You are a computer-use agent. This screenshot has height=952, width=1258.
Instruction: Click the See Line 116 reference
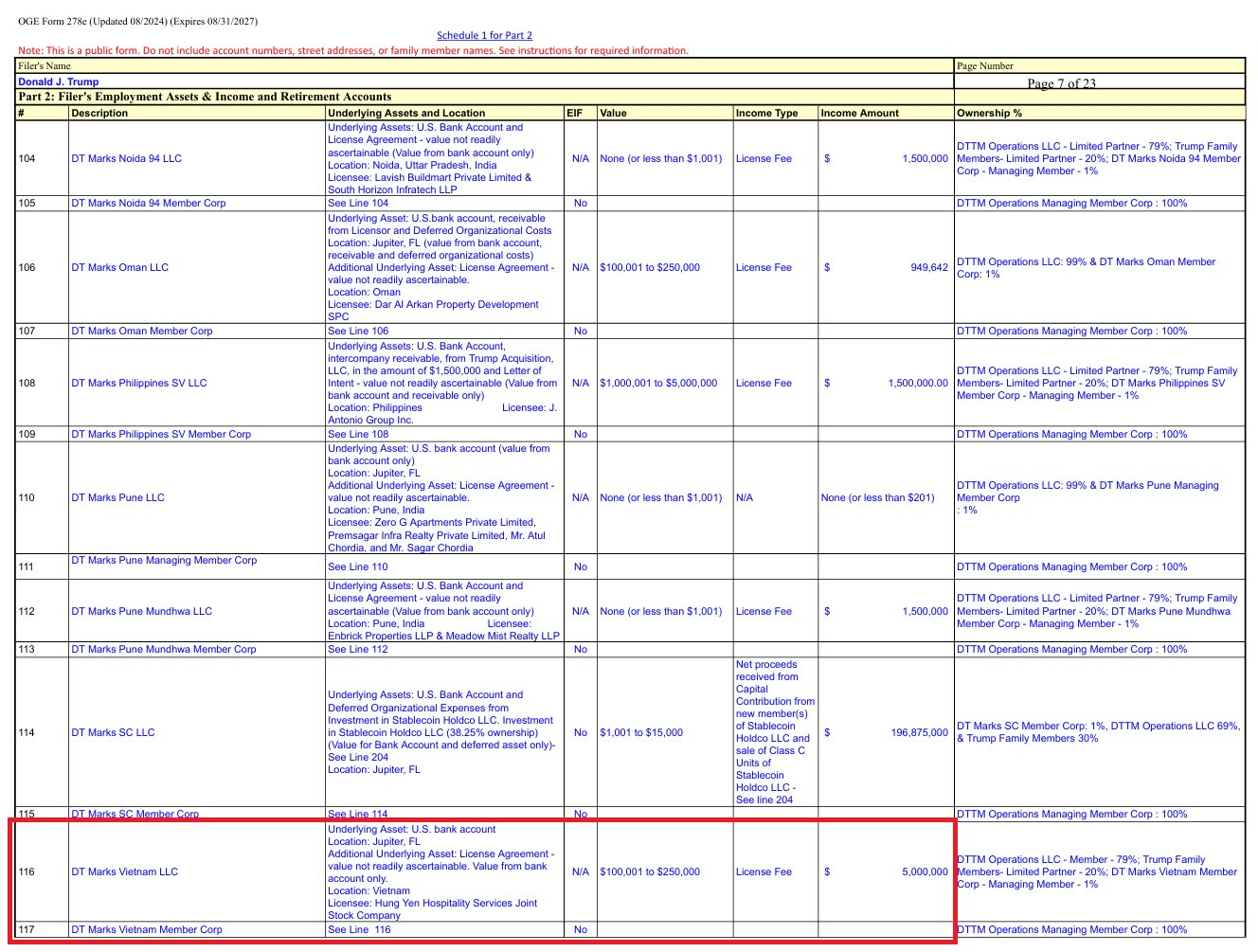pyautogui.click(x=359, y=929)
